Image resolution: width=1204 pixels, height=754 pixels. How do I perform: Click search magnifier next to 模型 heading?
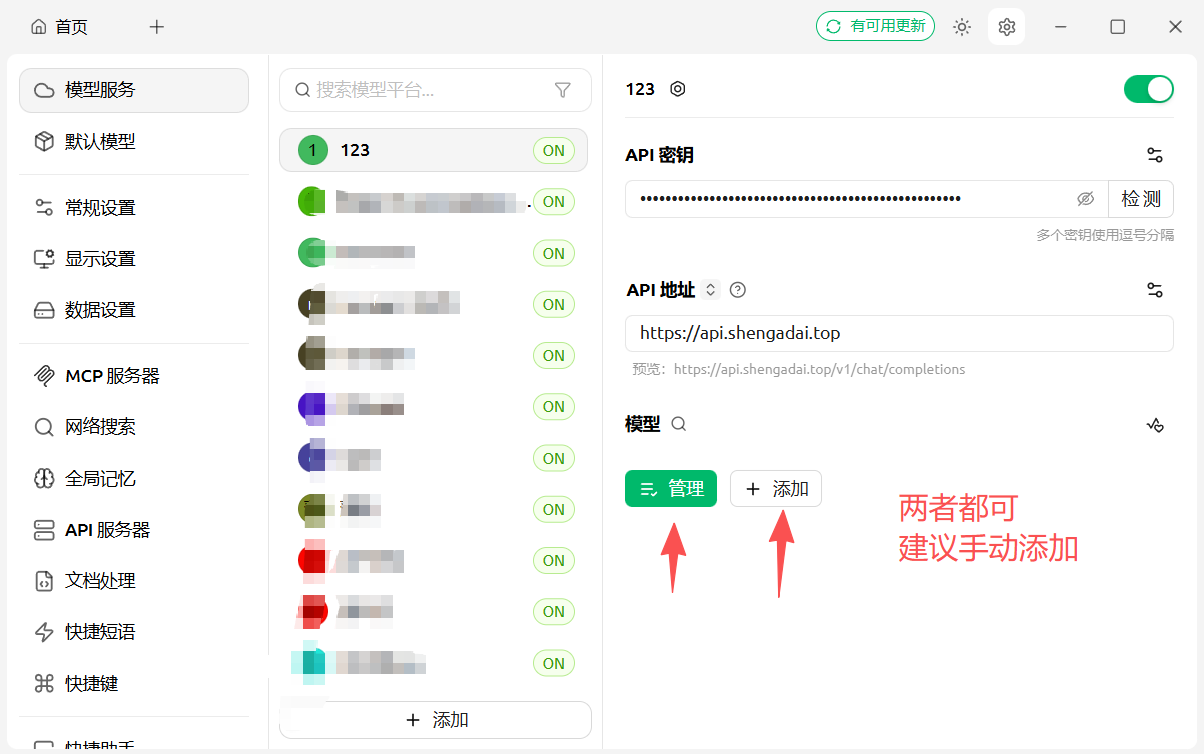click(x=679, y=424)
